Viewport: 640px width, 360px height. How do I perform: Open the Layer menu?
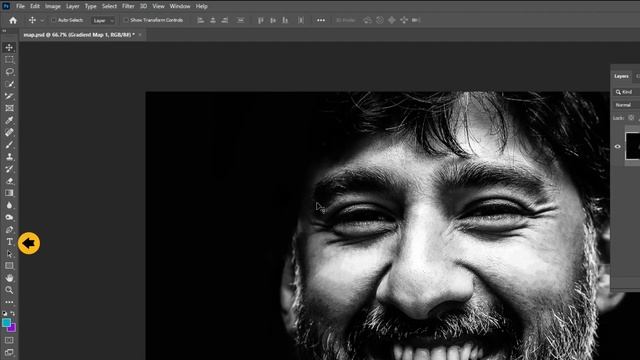[73, 6]
